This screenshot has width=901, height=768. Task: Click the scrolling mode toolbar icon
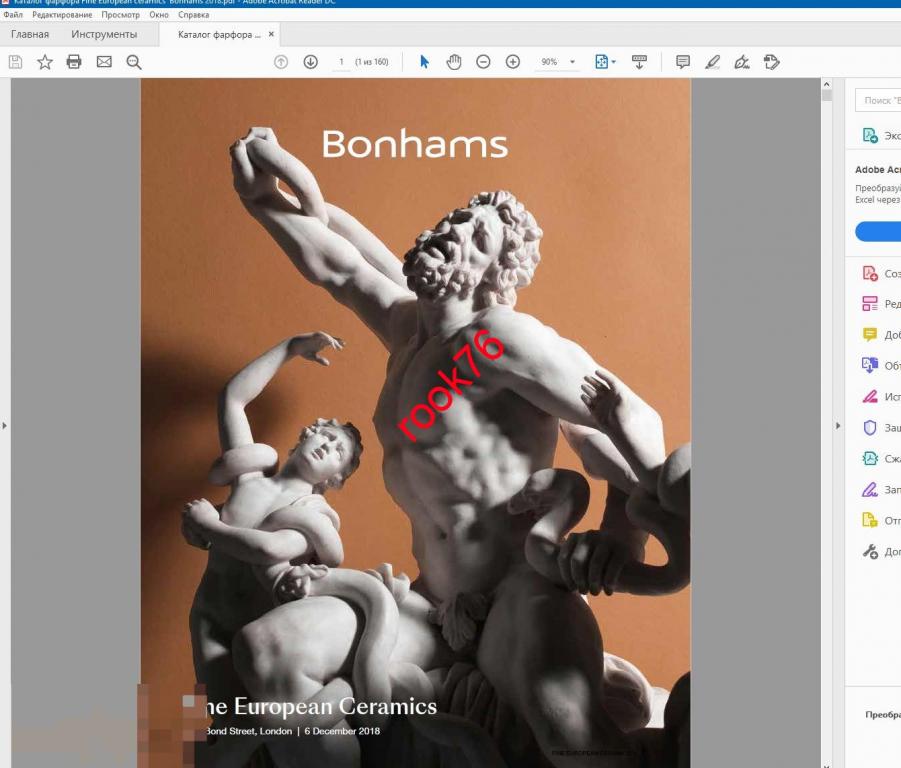(x=639, y=62)
